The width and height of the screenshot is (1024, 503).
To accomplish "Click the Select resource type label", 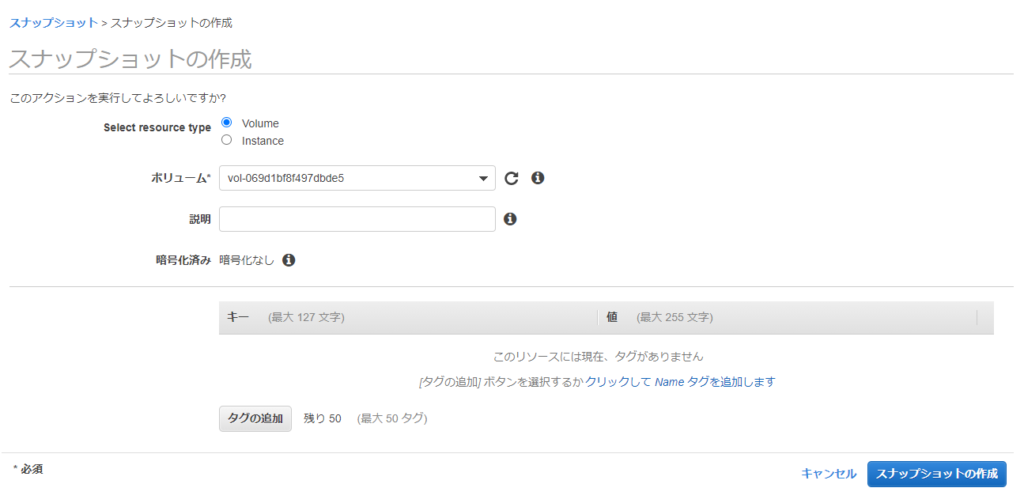I will pos(157,127).
